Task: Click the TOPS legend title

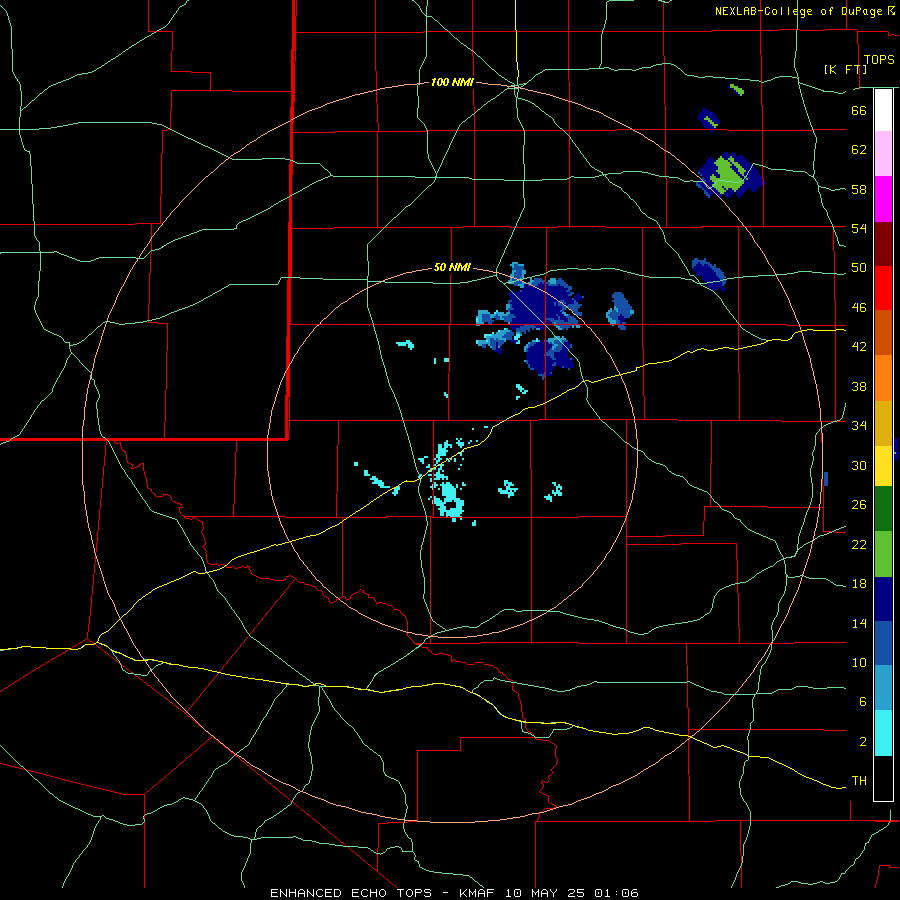Action: (x=879, y=60)
